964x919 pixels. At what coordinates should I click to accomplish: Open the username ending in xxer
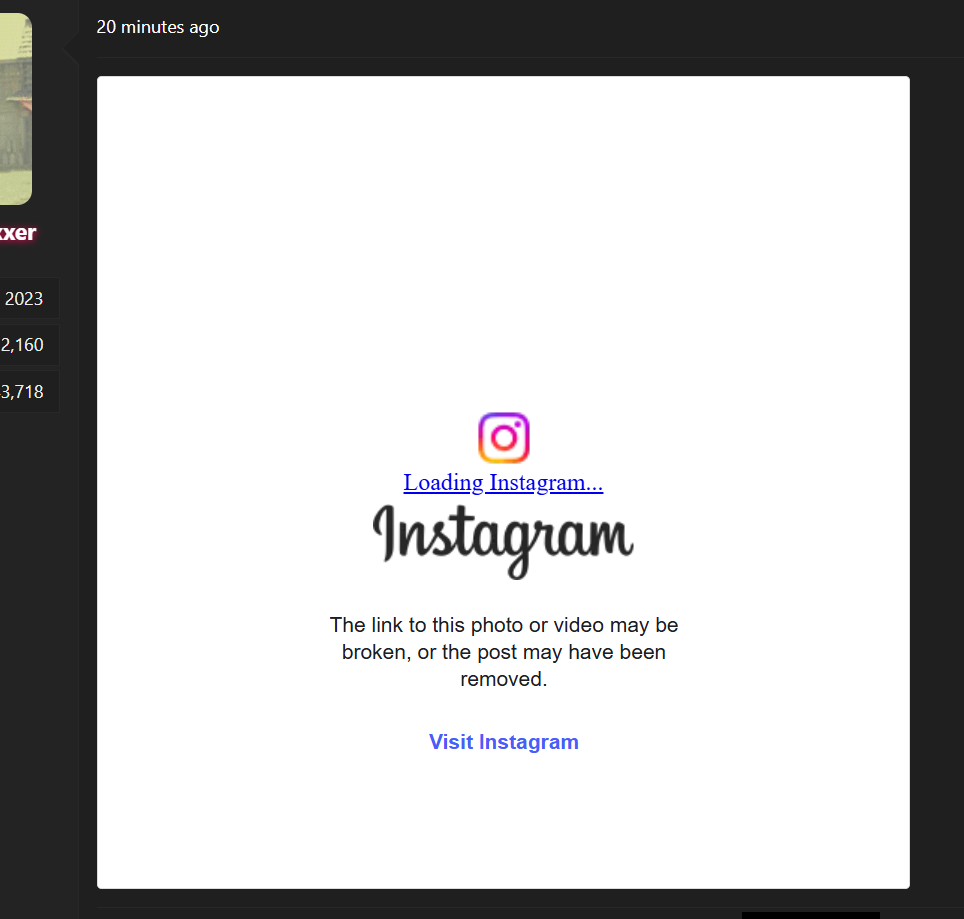pyautogui.click(x=18, y=233)
